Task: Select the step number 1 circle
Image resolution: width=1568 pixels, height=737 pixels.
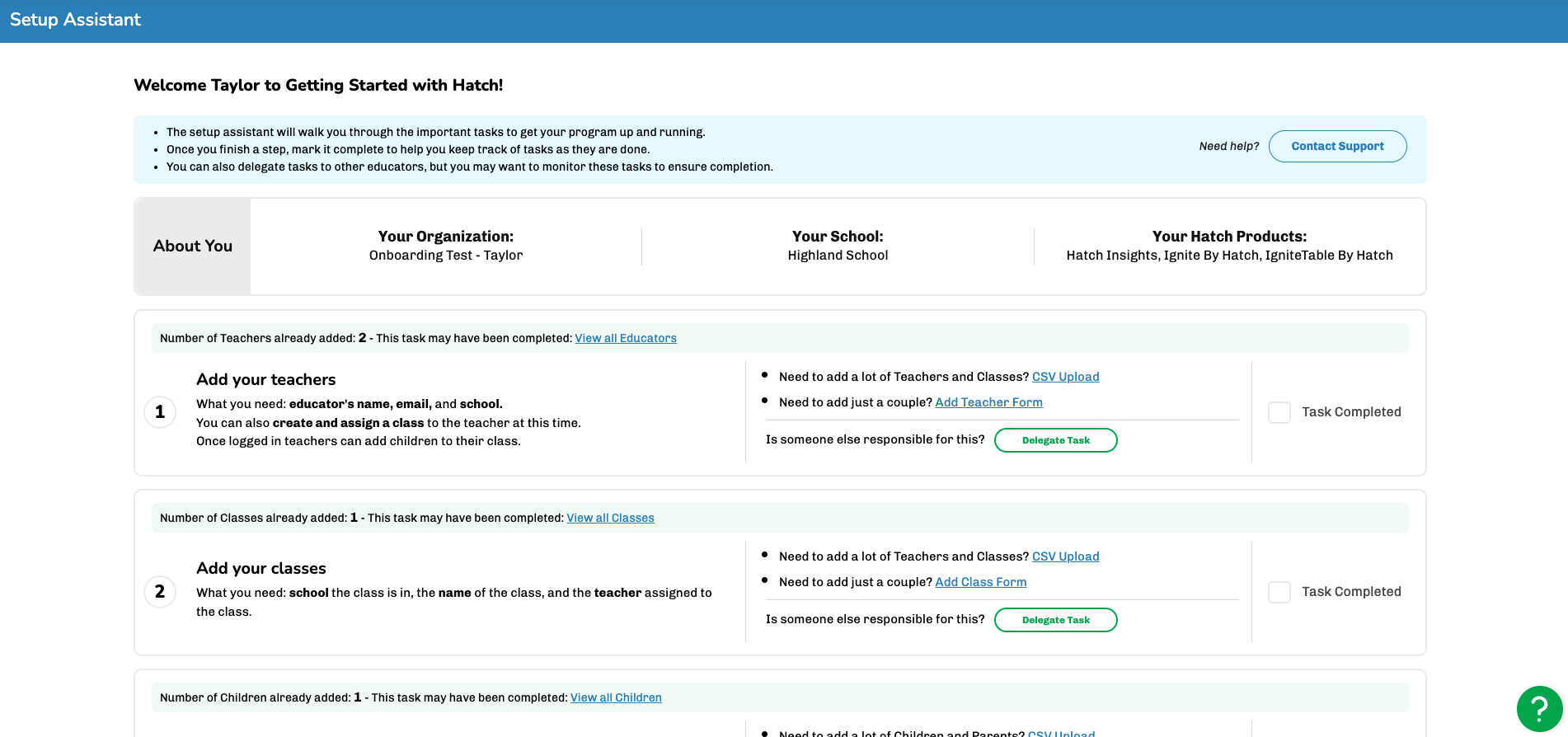Action: click(x=160, y=411)
